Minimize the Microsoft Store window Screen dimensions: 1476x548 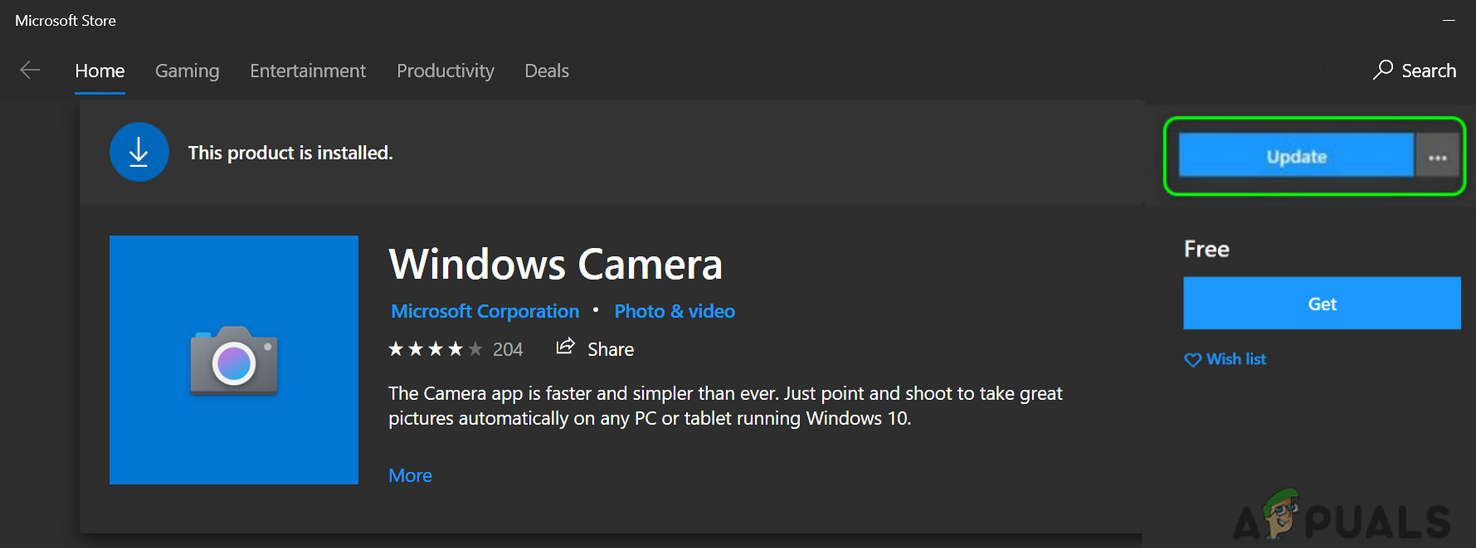coord(1449,20)
